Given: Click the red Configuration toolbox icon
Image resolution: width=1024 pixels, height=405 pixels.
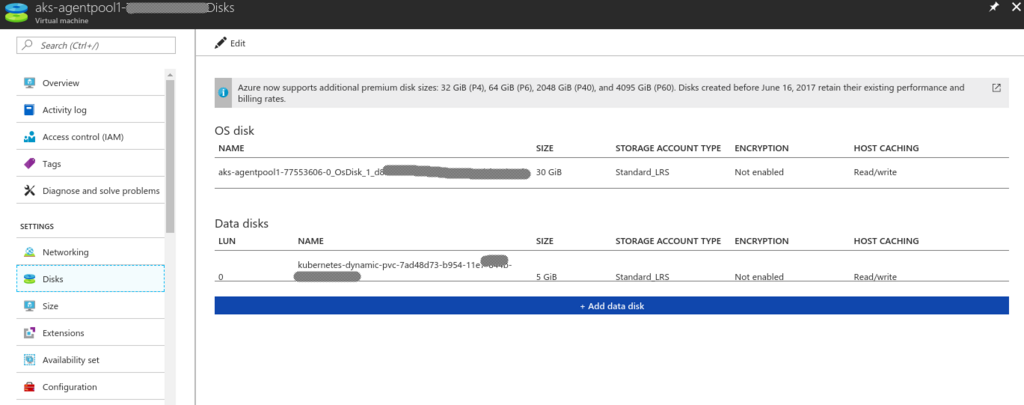Looking at the screenshot, I should [29, 387].
